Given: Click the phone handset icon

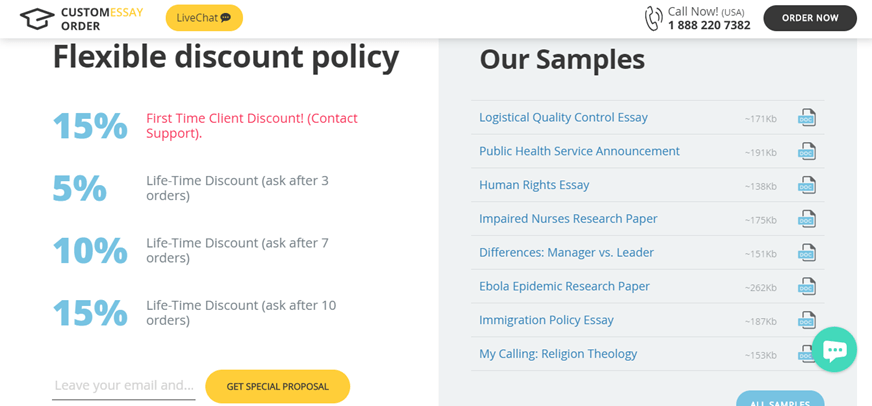Looking at the screenshot, I should 653,18.
